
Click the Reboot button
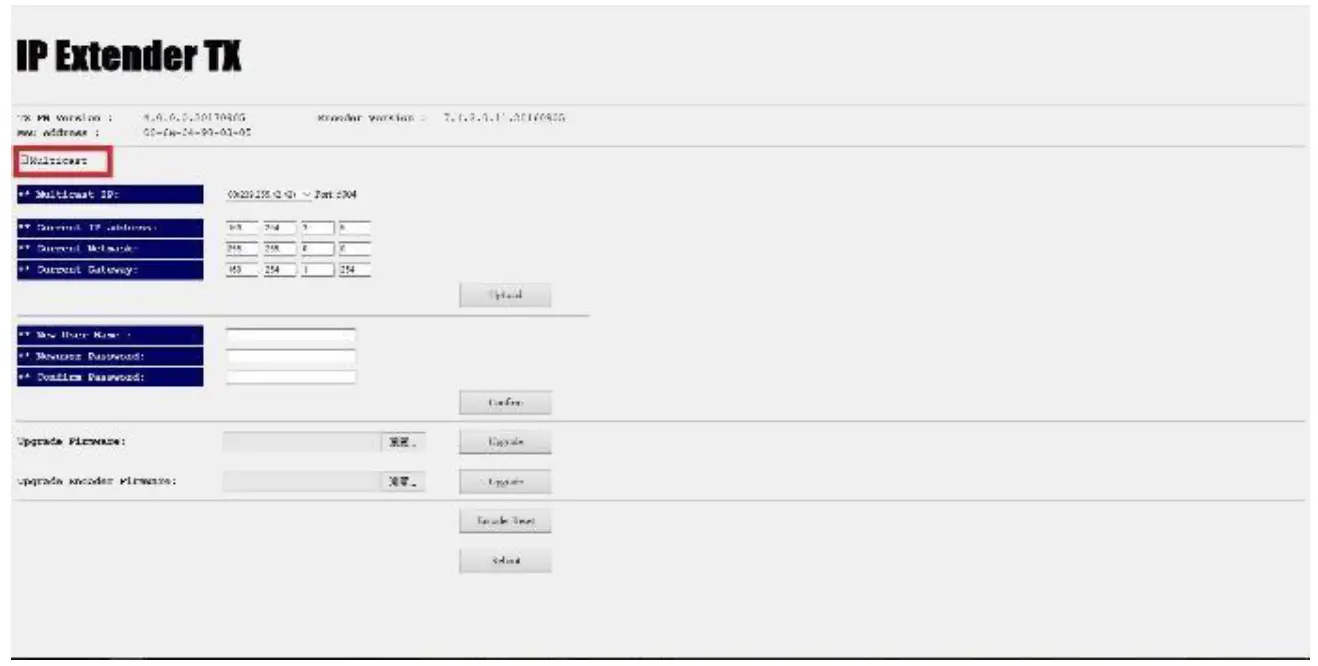[505, 561]
